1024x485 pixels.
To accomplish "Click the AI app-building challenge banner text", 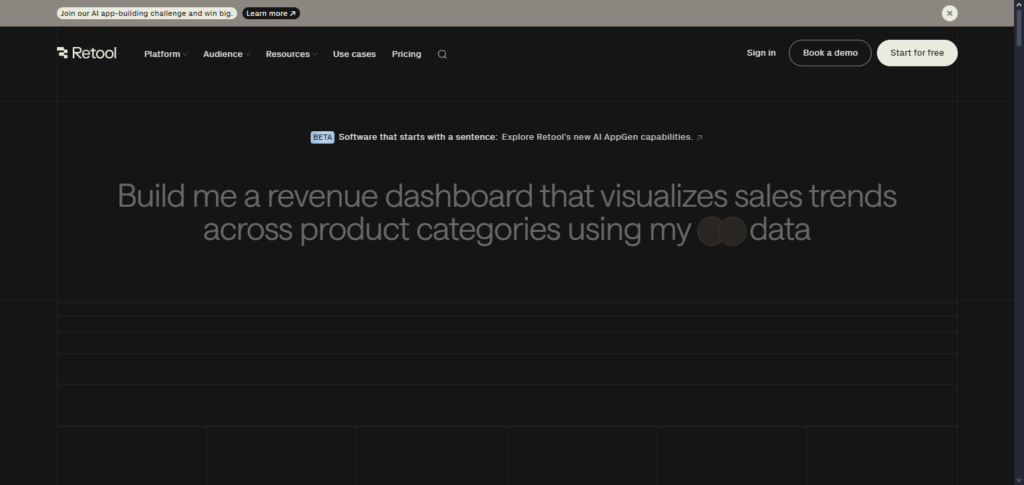I will click(x=147, y=13).
